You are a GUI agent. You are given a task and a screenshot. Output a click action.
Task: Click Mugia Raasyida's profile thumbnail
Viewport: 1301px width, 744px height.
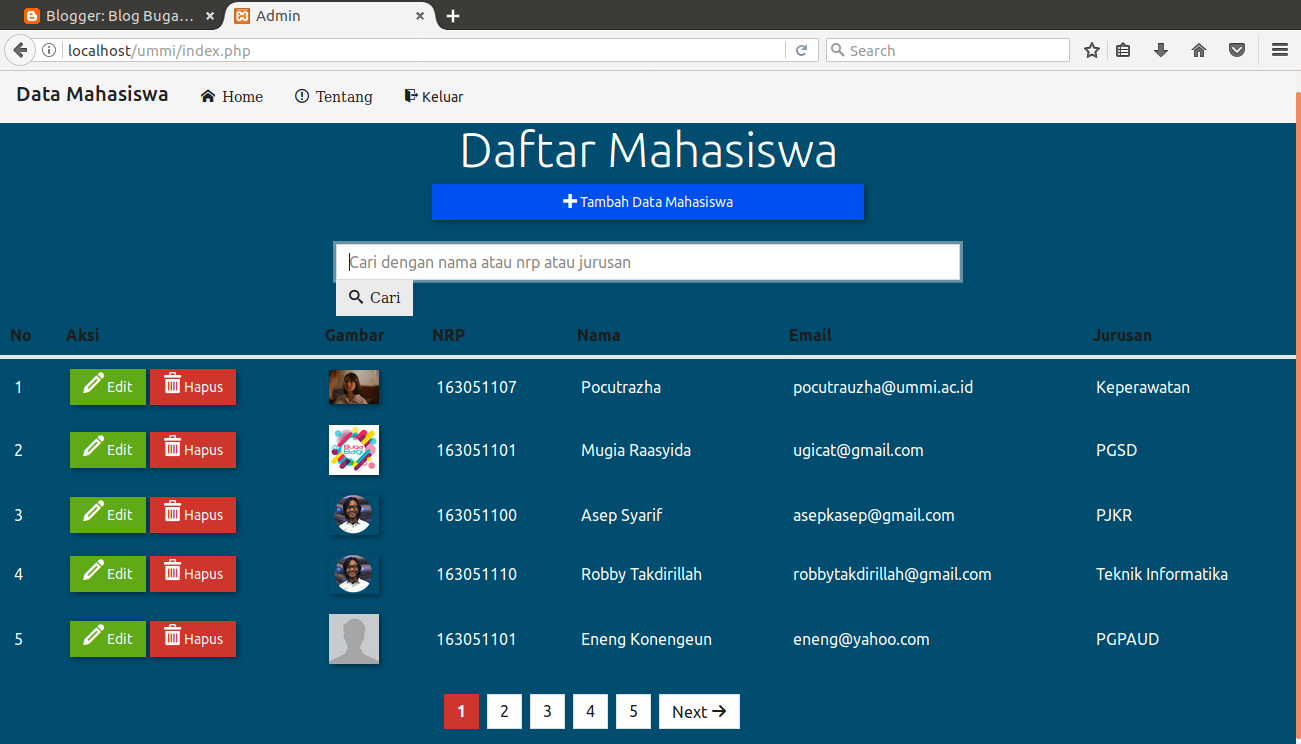pyautogui.click(x=353, y=450)
